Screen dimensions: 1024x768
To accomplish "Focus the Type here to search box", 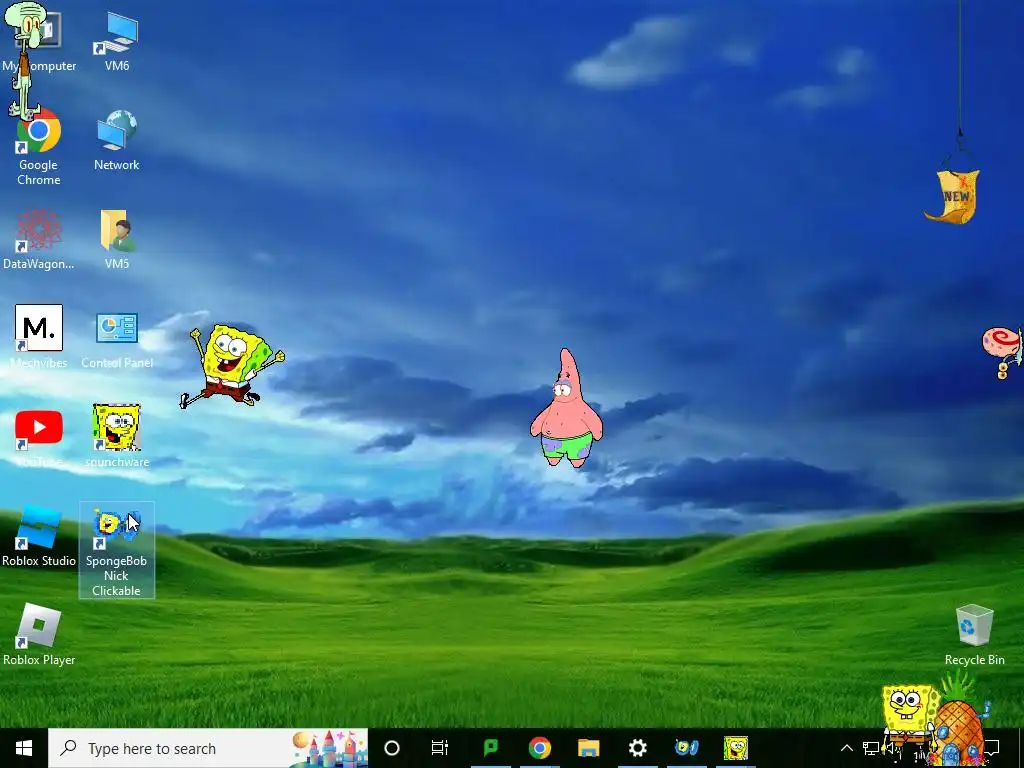I will pos(208,748).
